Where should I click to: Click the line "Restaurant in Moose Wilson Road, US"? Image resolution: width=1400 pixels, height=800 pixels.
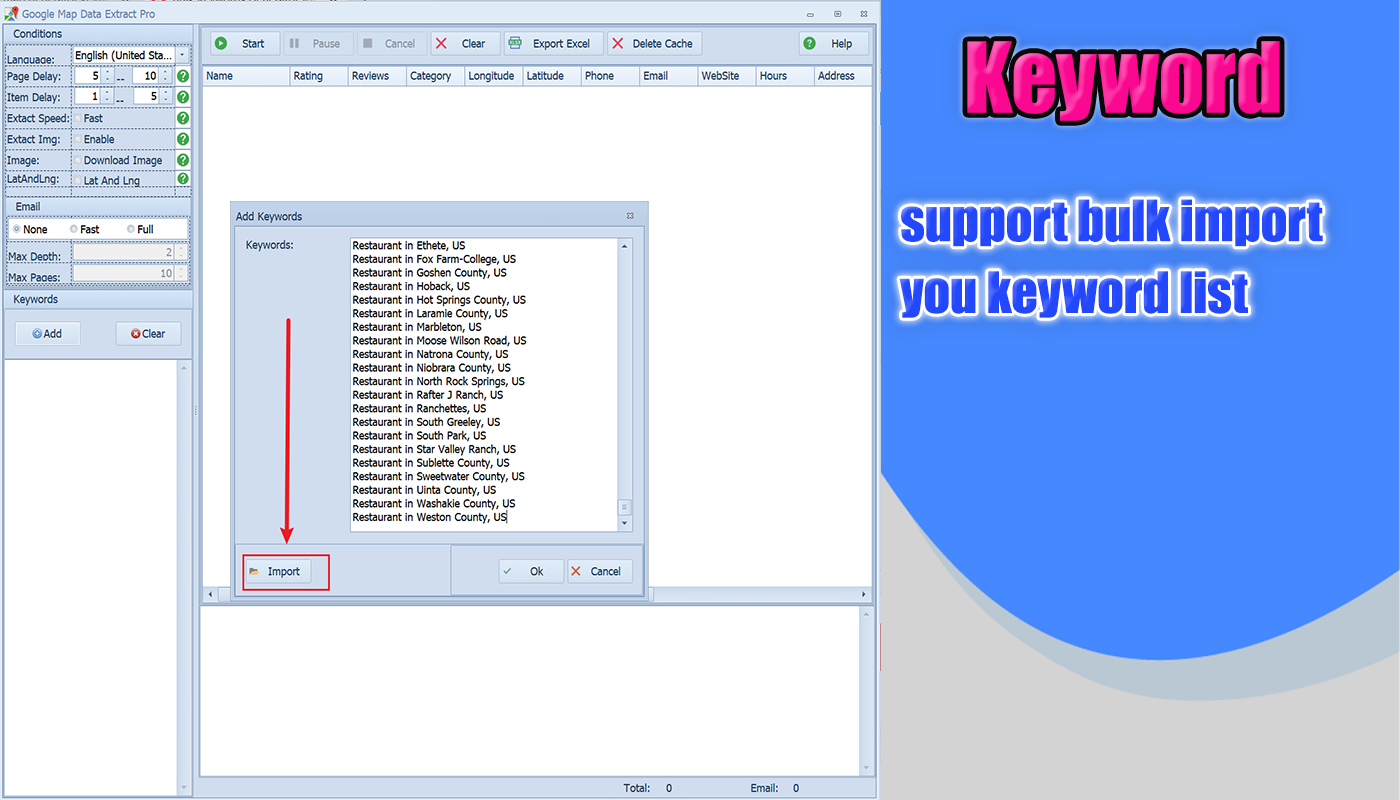point(440,340)
